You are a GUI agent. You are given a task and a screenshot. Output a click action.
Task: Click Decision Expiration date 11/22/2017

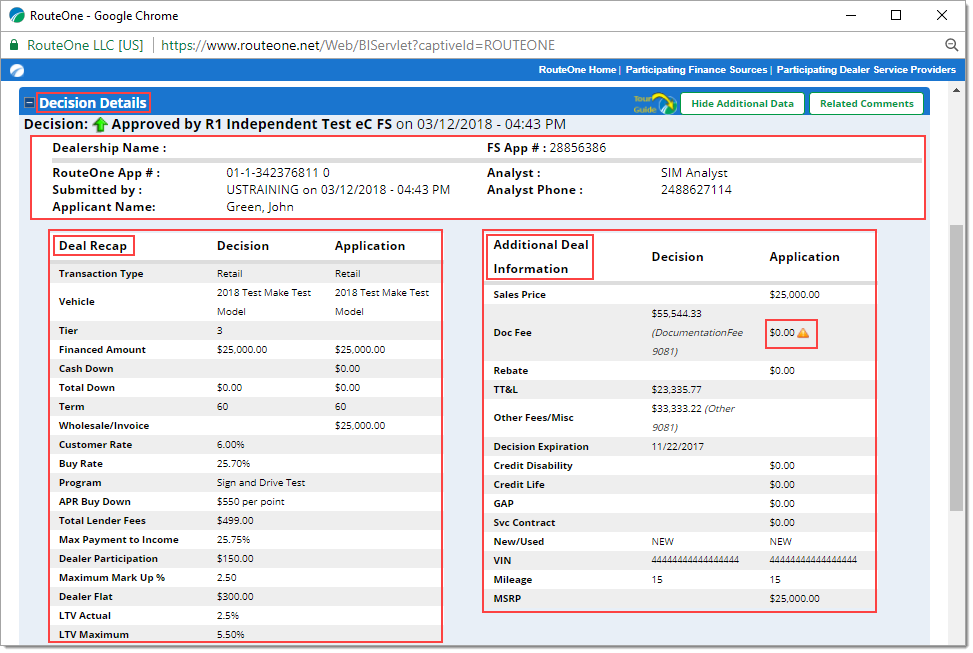678,447
